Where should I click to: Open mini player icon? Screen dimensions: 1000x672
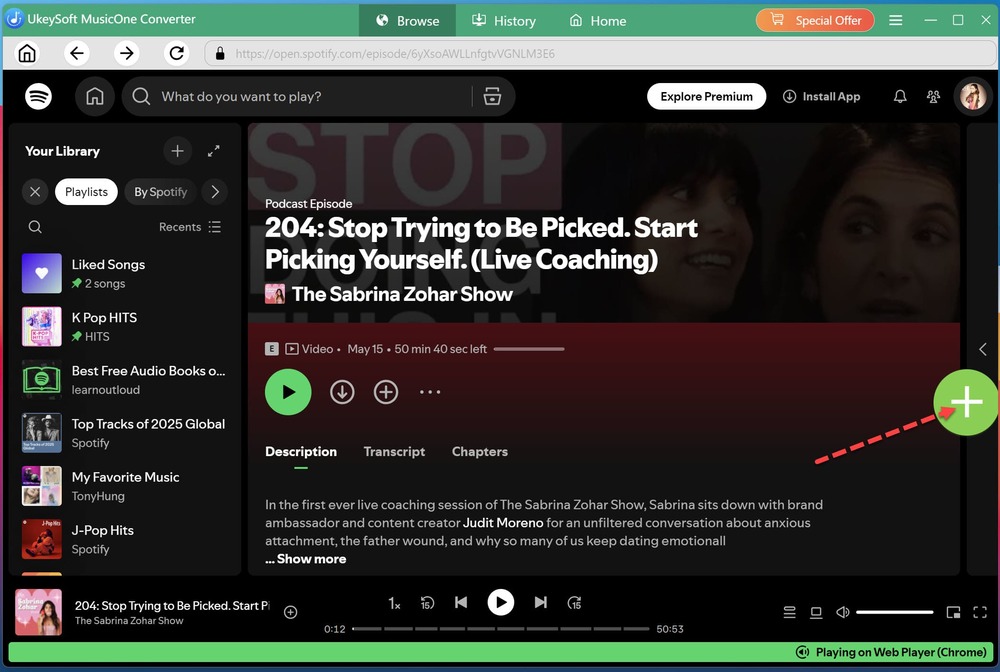tap(953, 612)
